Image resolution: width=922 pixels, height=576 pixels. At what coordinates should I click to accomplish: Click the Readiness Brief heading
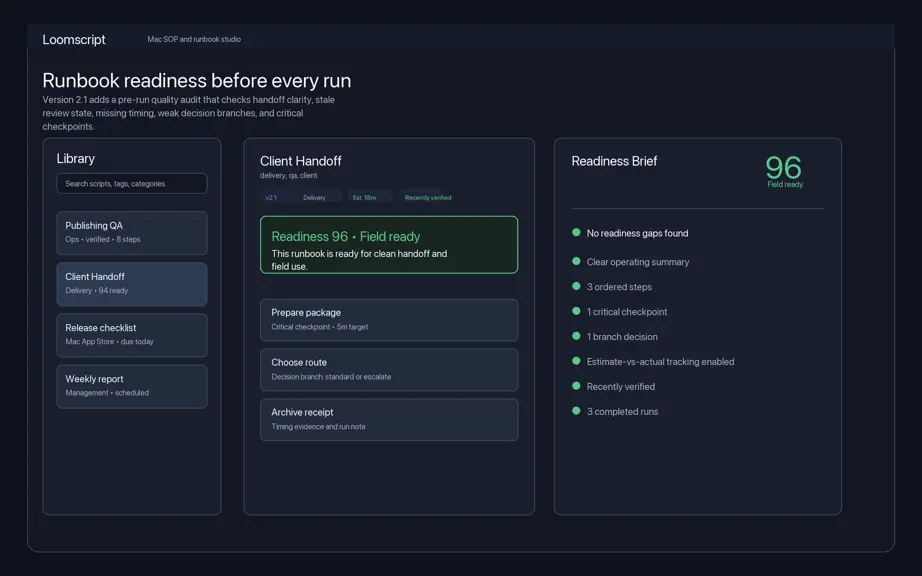[614, 161]
